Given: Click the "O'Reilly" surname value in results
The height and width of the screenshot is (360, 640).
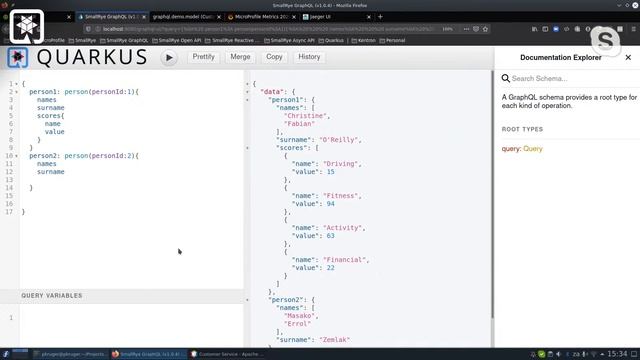Looking at the screenshot, I should [x=338, y=140].
